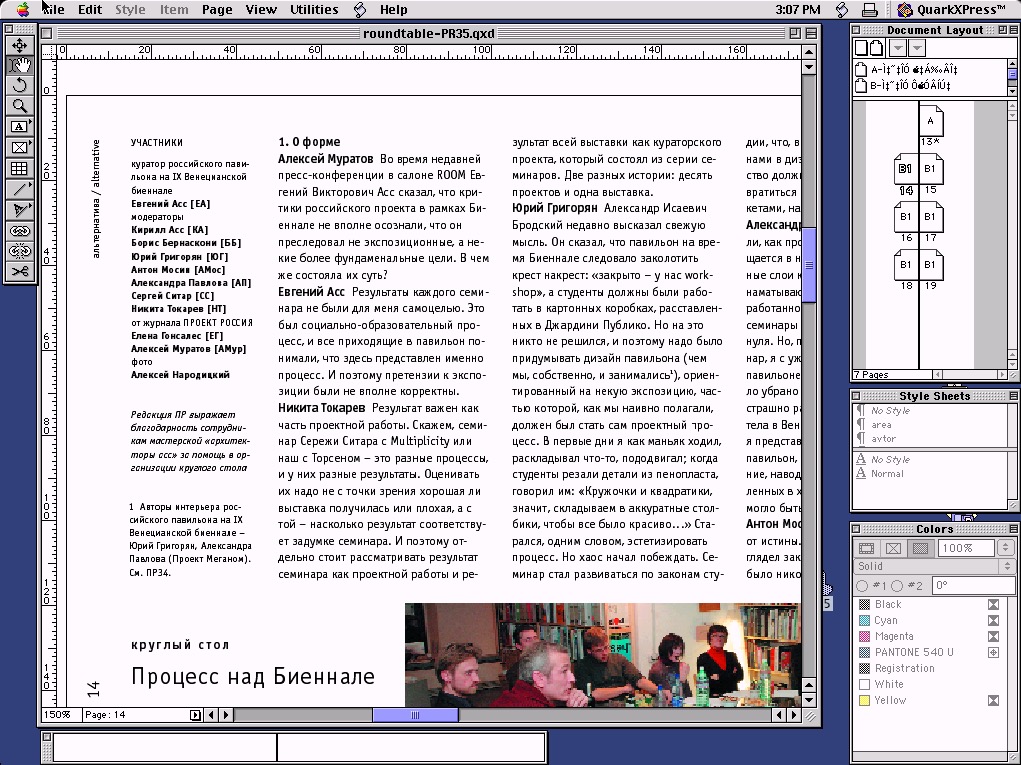Open the View menu
The width and height of the screenshot is (1021, 765).
tap(260, 10)
